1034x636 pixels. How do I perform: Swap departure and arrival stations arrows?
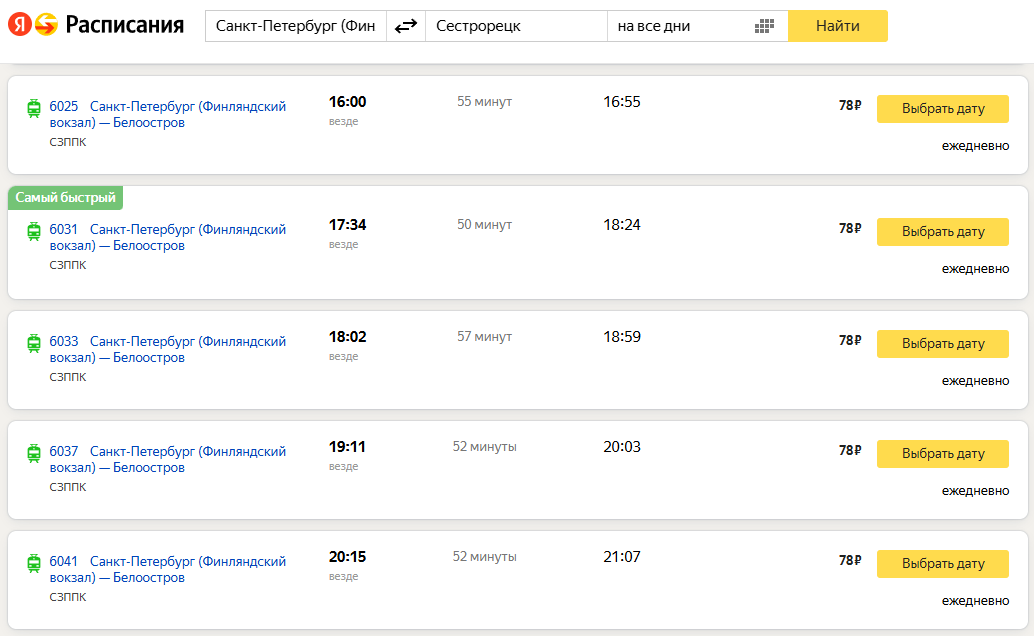pos(405,26)
